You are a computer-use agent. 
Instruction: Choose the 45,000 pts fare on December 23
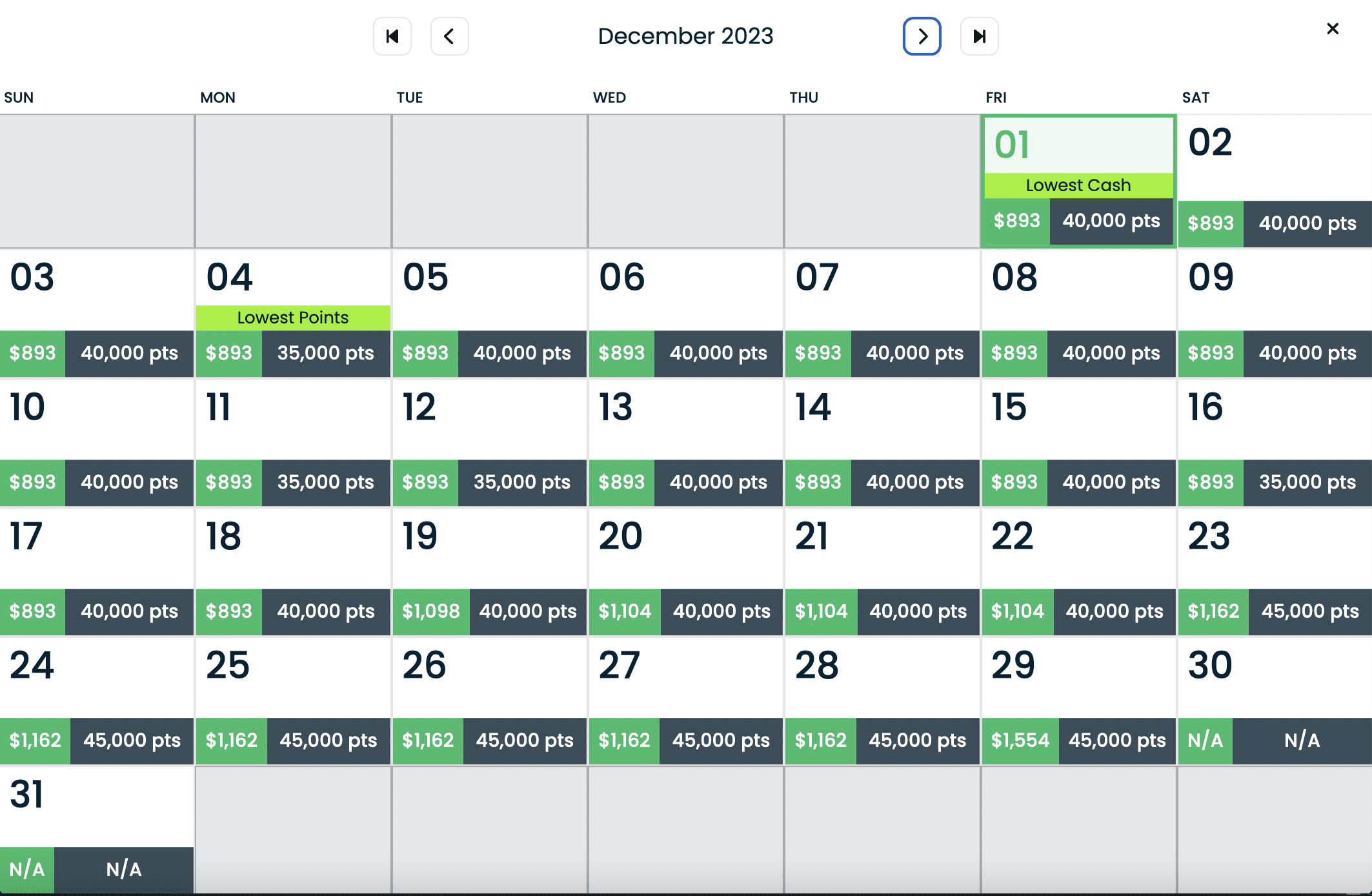coord(1310,611)
